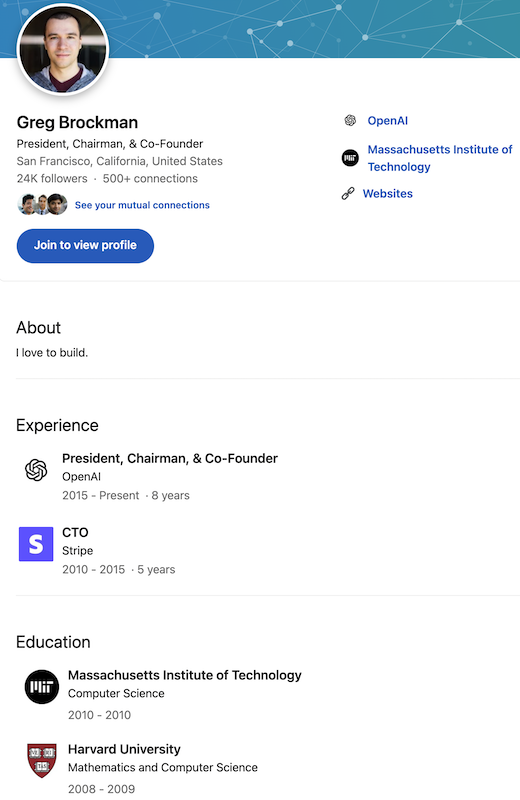Screen dimensions: 520x800
Task: Click the OpenAI logo icon beside top link
Action: (x=350, y=120)
